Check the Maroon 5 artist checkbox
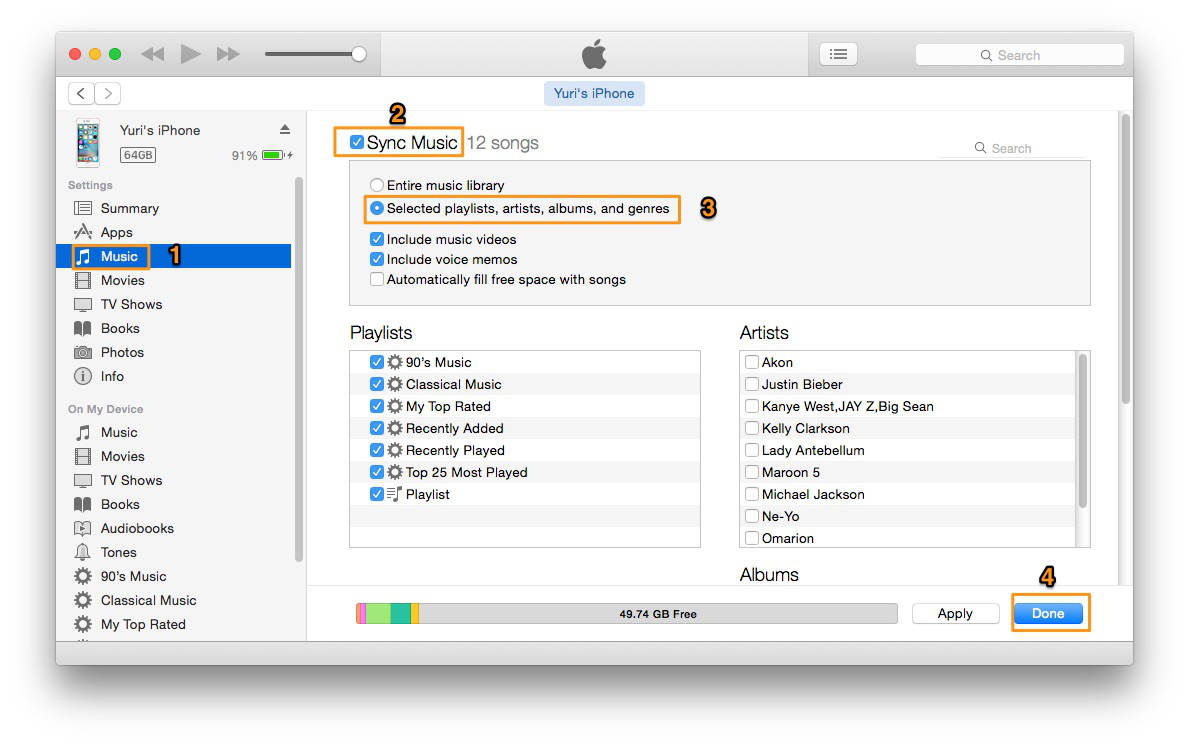This screenshot has width=1189, height=745. (x=751, y=472)
